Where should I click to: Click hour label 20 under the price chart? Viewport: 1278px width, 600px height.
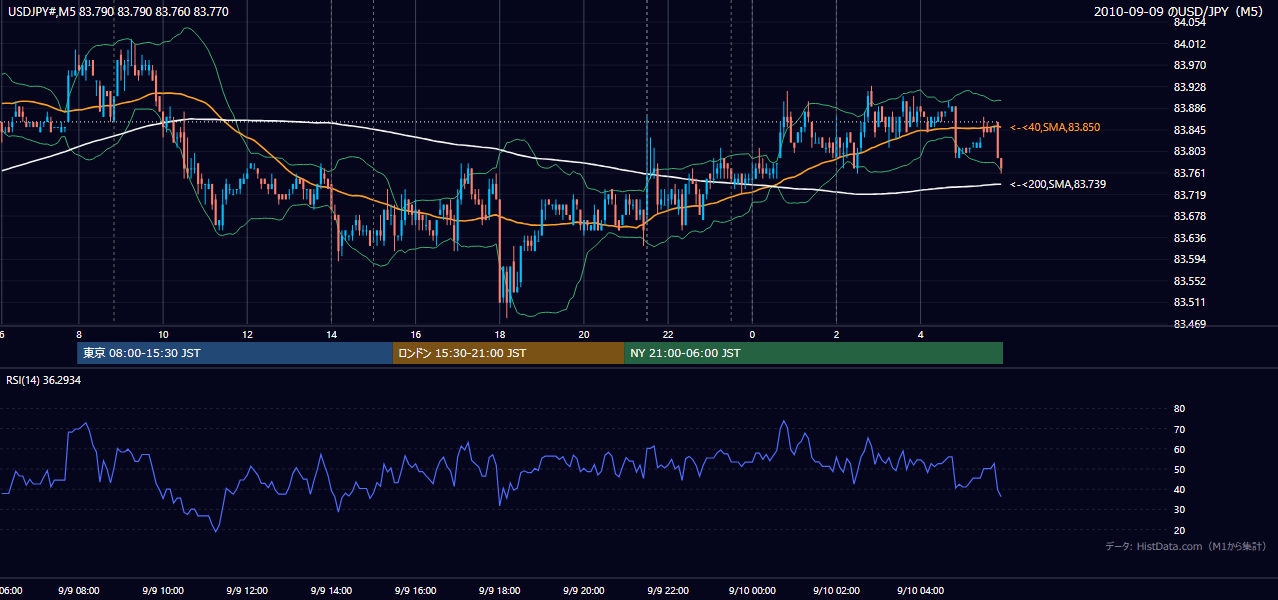coord(584,335)
